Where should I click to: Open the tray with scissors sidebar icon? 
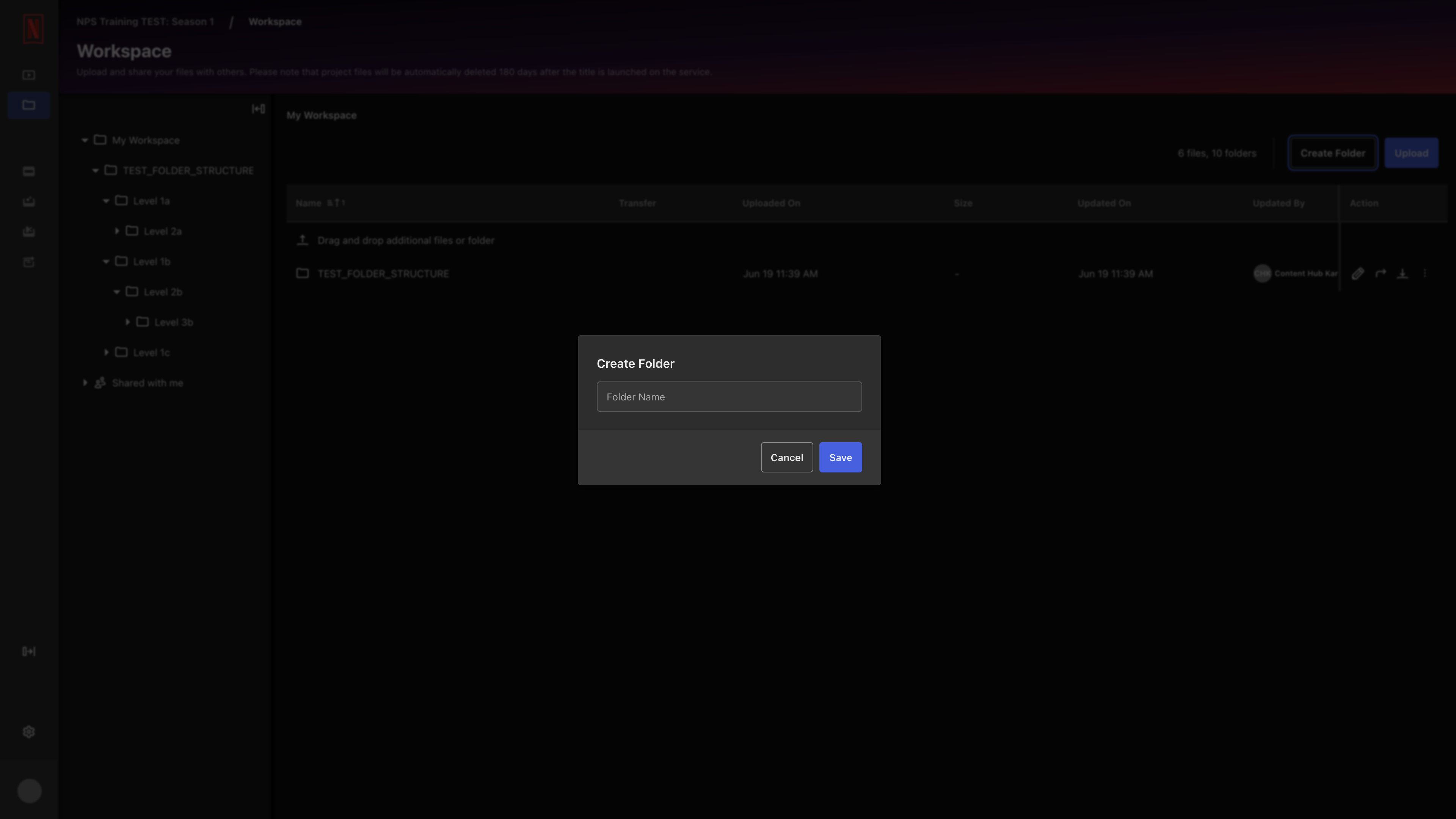pos(29,231)
